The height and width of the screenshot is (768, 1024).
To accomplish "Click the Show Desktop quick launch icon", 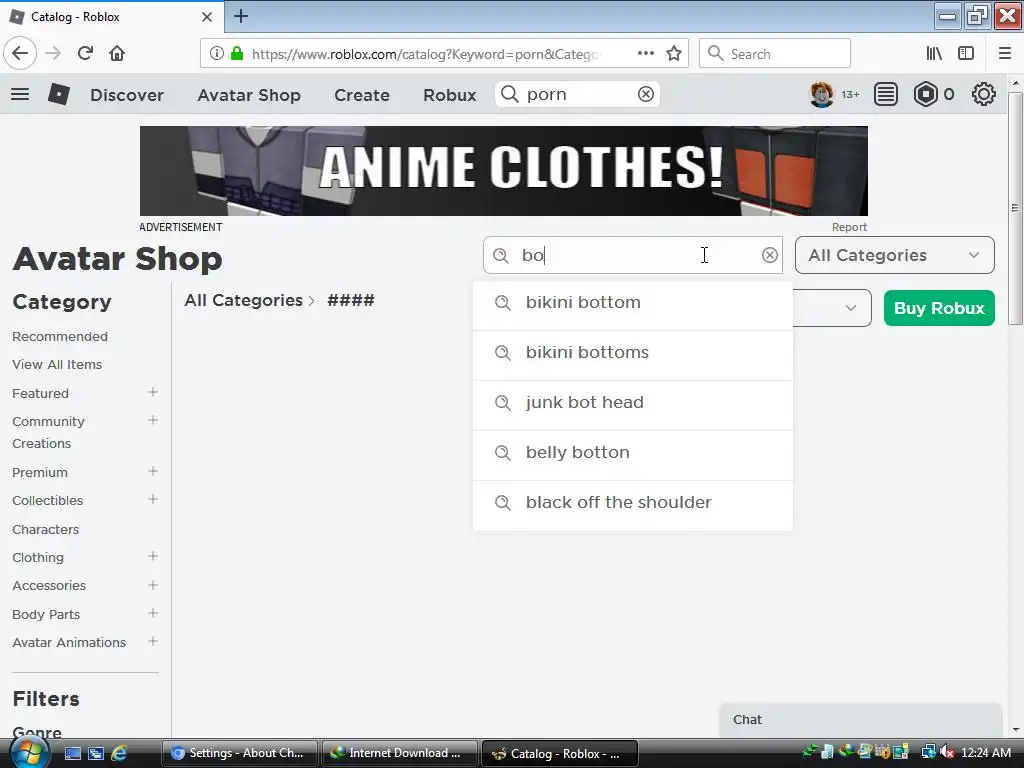I will [x=72, y=753].
